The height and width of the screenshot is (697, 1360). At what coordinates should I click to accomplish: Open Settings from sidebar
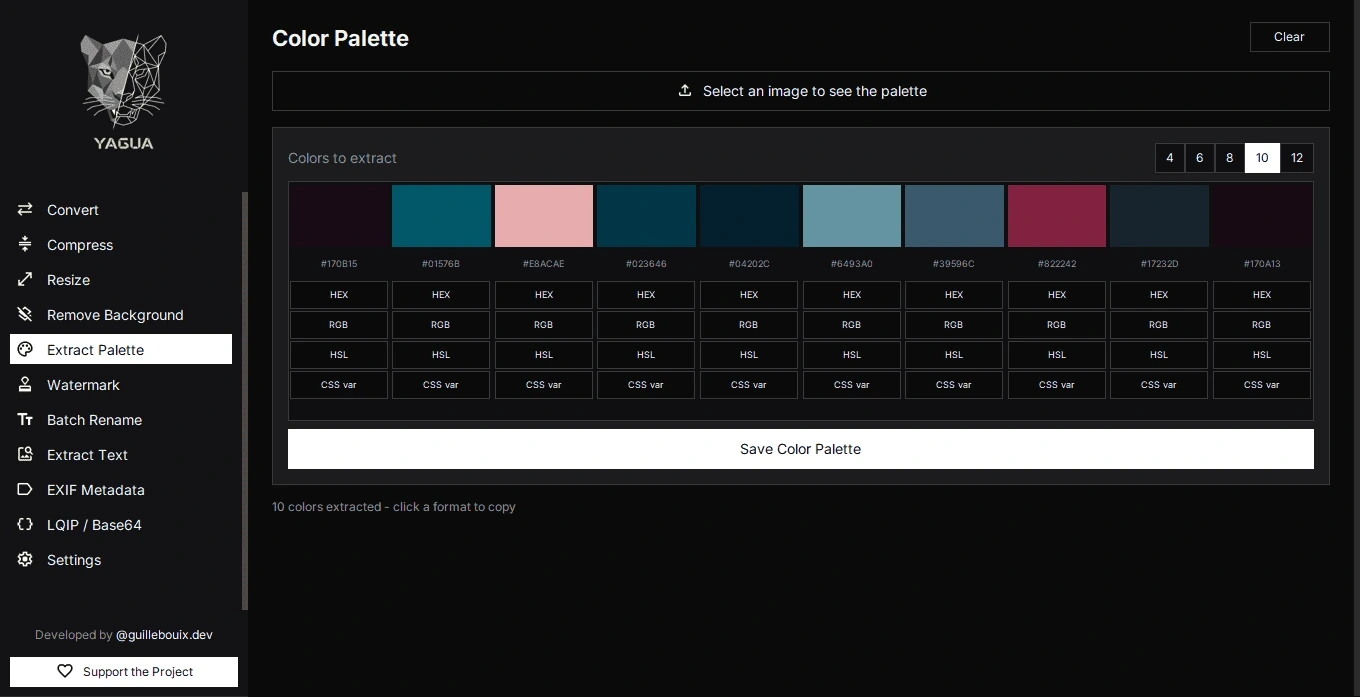pos(121,560)
